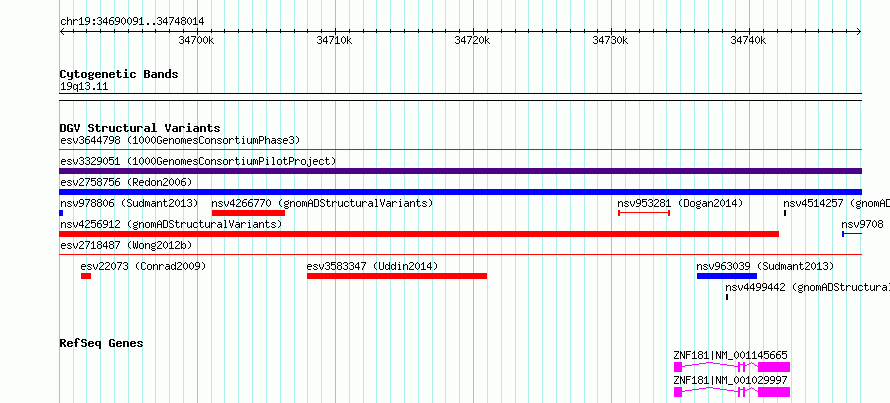Click the nsv963039 (Sudmant2013) label

pyautogui.click(x=765, y=266)
